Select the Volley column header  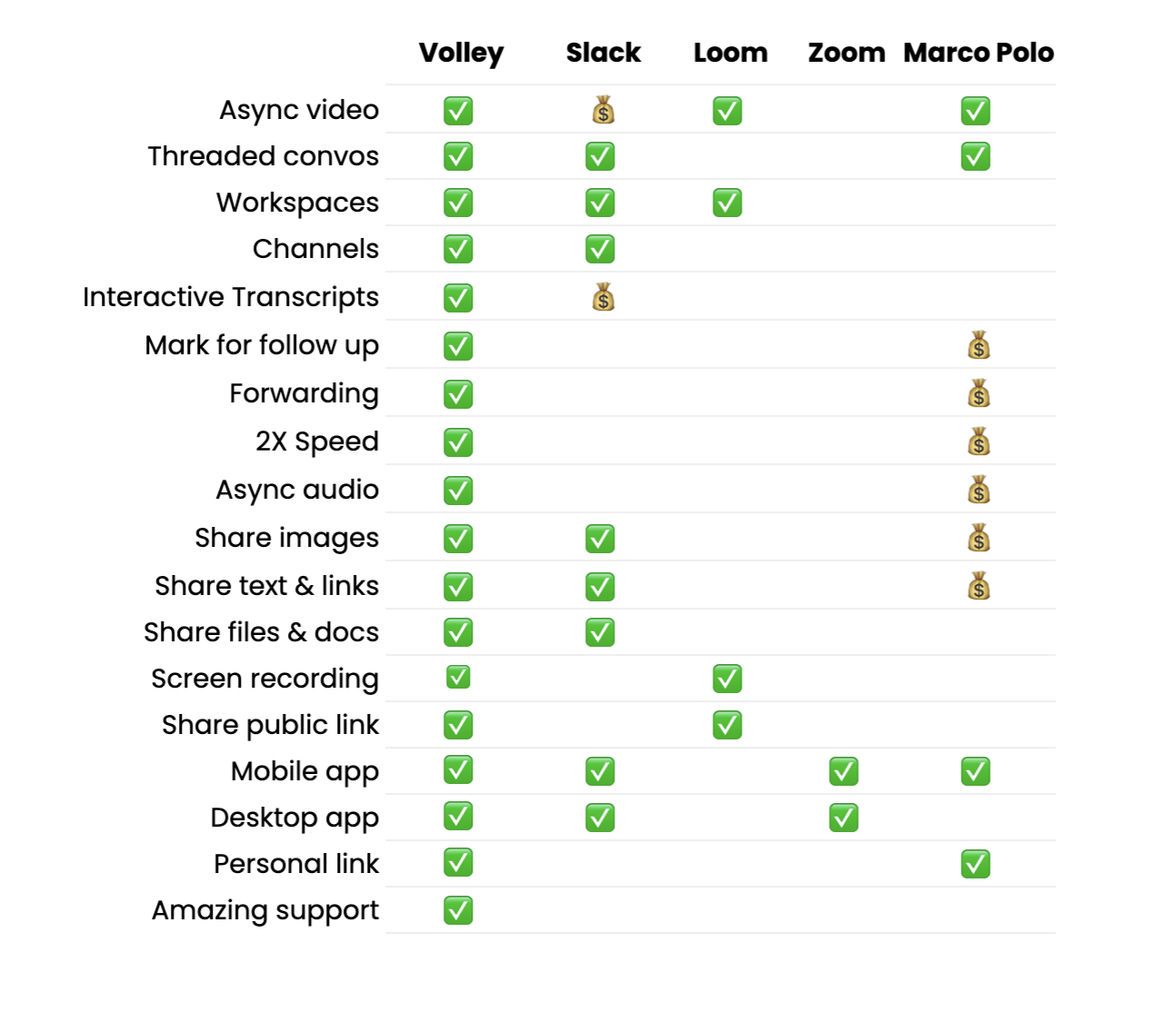coord(461,53)
